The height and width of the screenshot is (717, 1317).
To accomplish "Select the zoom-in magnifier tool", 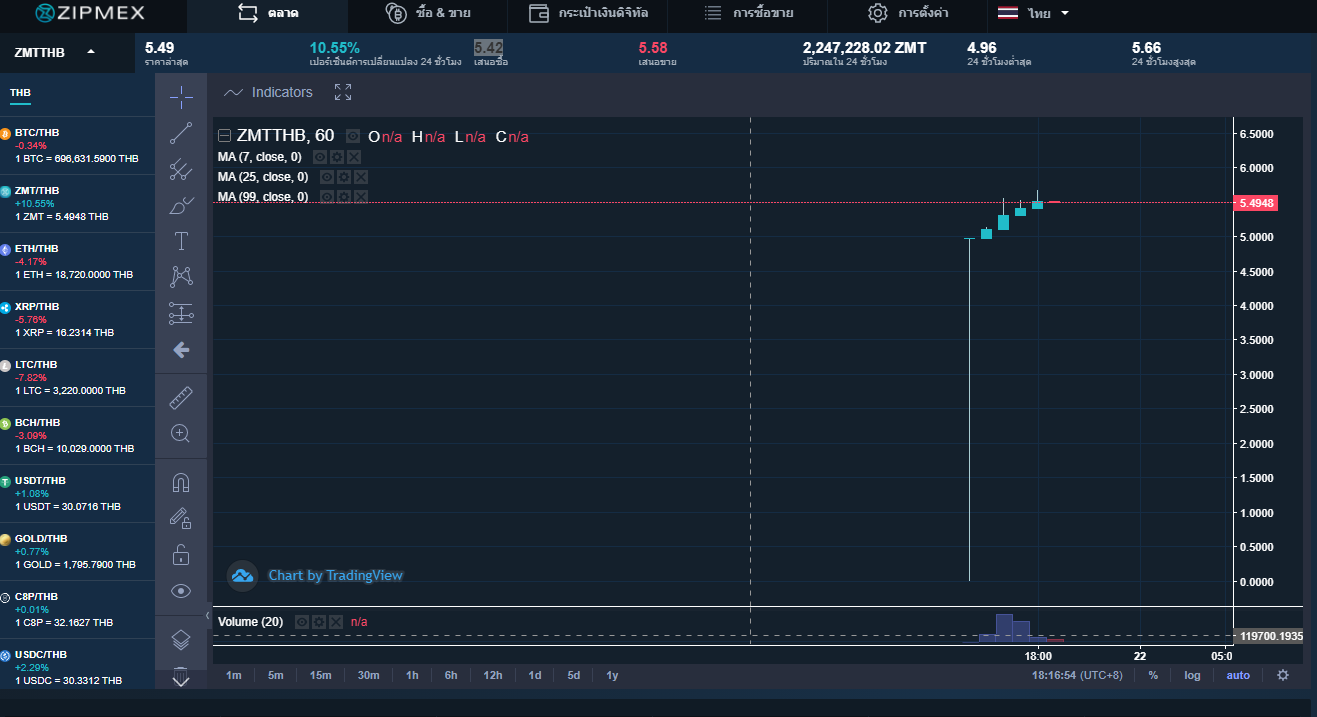I will 181,433.
